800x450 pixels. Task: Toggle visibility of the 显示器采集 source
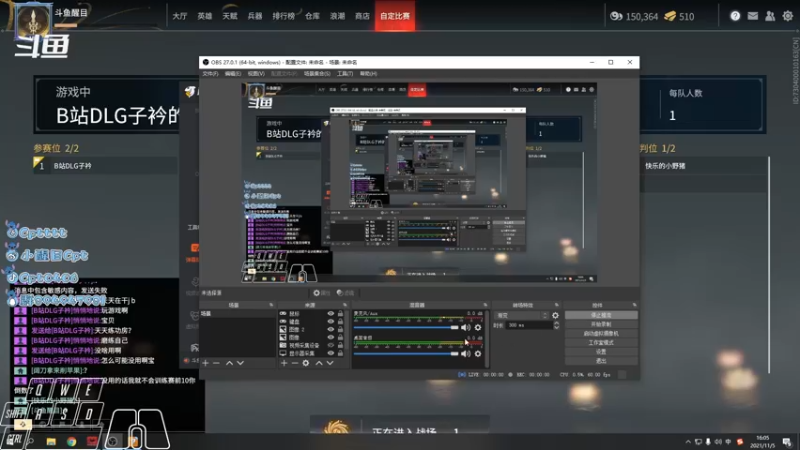(331, 353)
